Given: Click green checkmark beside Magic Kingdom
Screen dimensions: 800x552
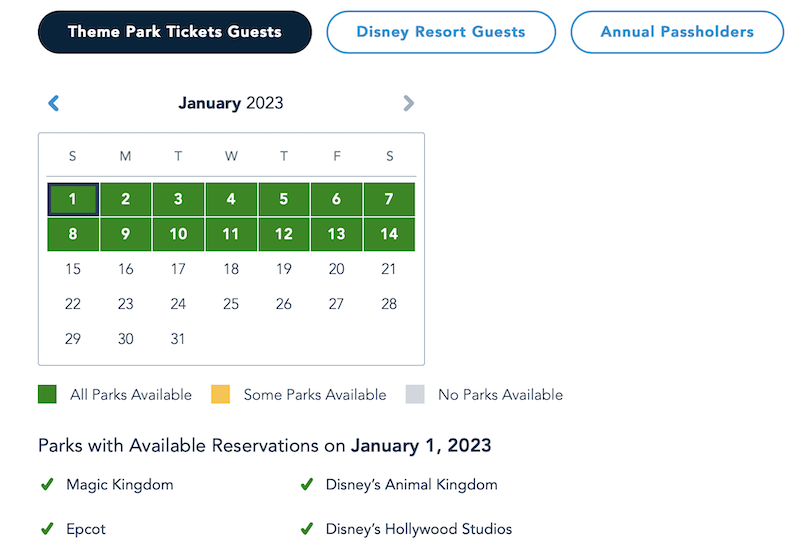Looking at the screenshot, I should pyautogui.click(x=46, y=485).
